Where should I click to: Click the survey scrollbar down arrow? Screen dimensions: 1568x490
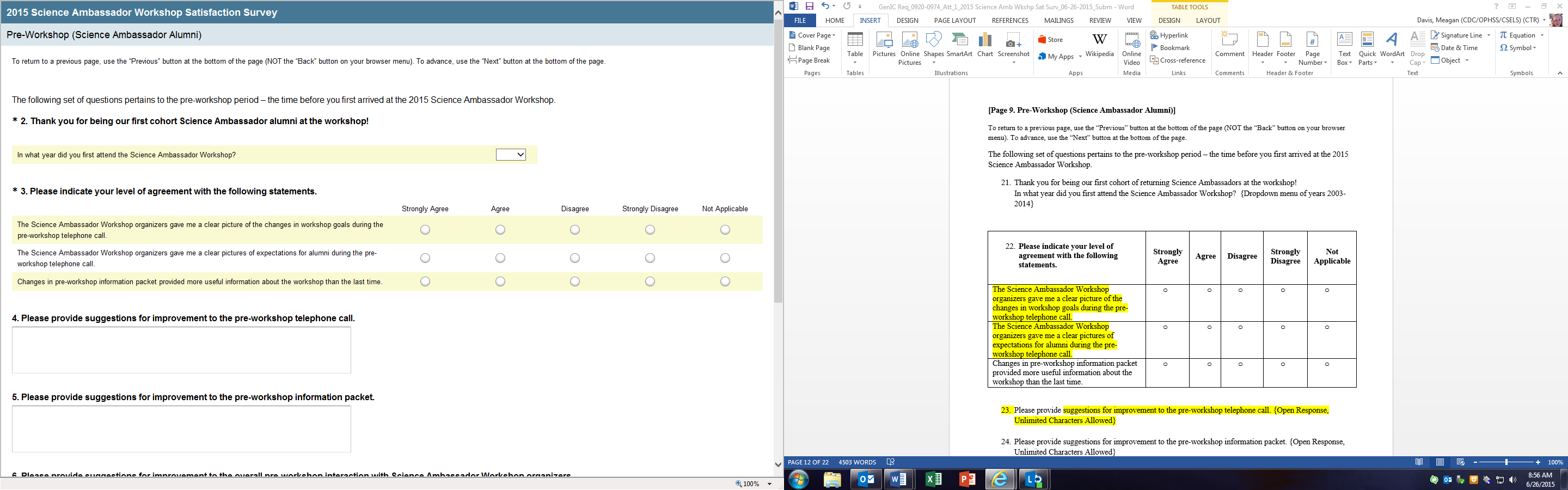tap(778, 464)
